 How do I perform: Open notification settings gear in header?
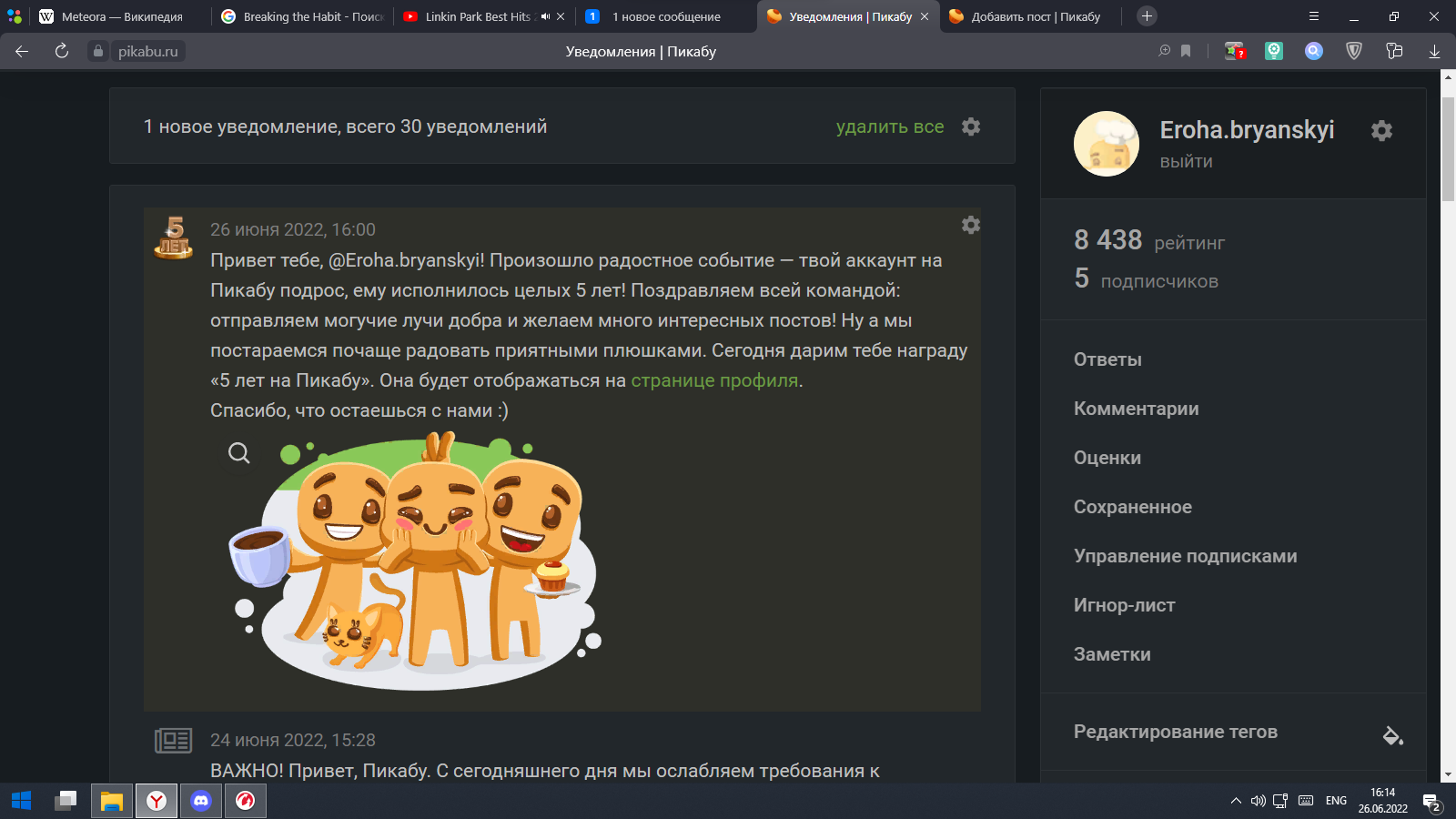[971, 126]
